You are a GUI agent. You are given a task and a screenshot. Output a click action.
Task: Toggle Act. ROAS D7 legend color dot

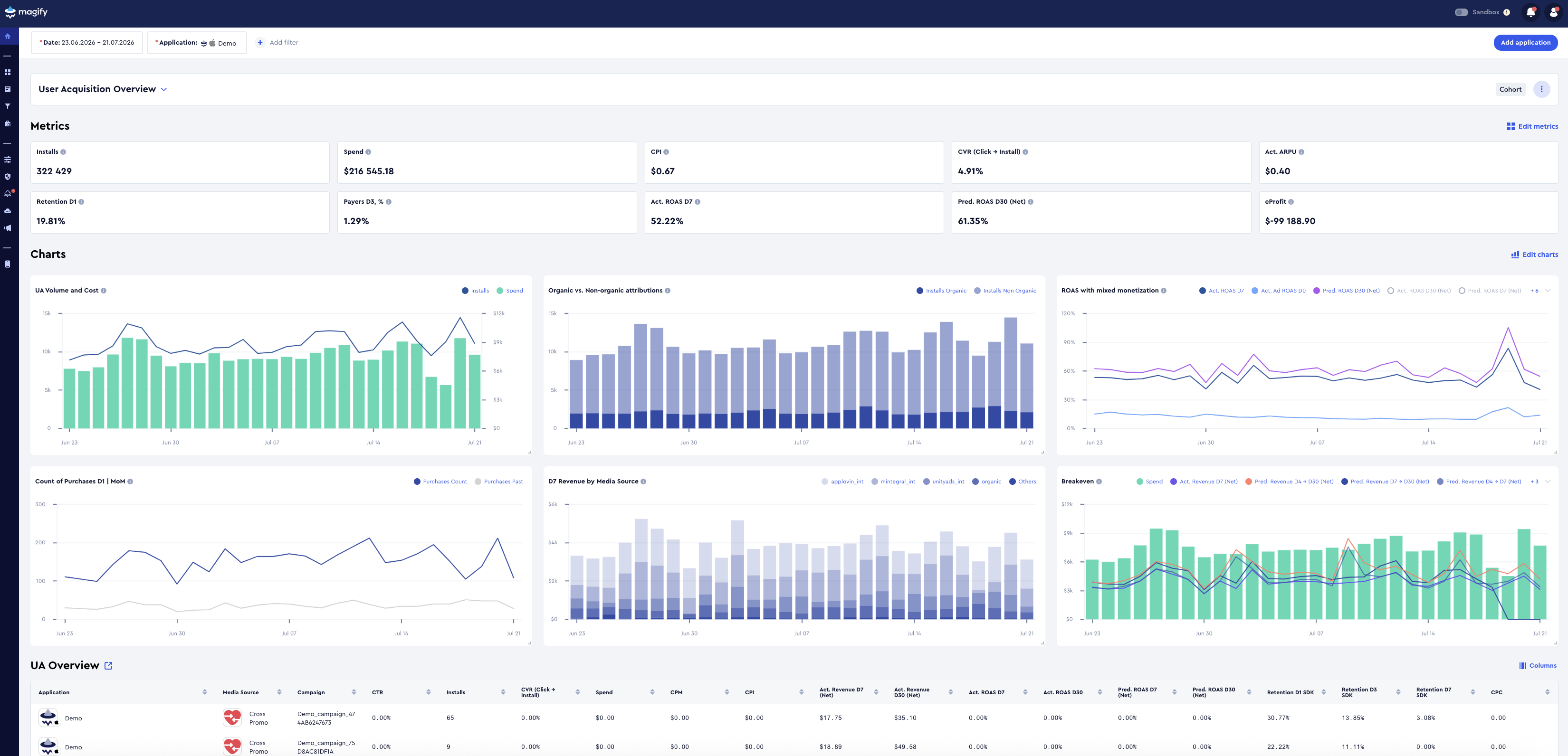point(1202,291)
